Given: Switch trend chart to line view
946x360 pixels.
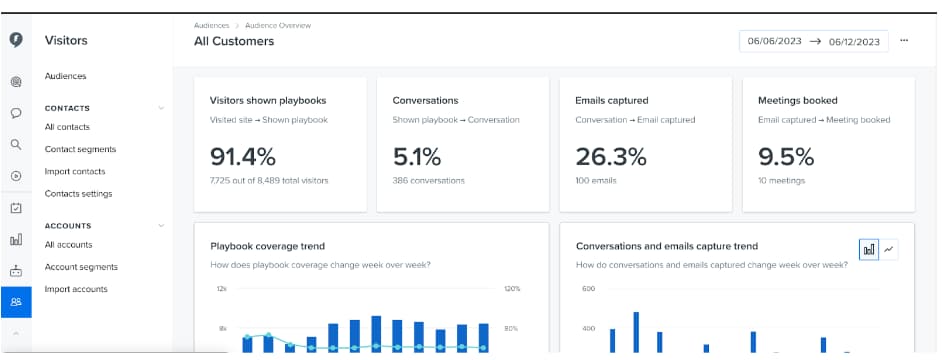Looking at the screenshot, I should pos(889,249).
